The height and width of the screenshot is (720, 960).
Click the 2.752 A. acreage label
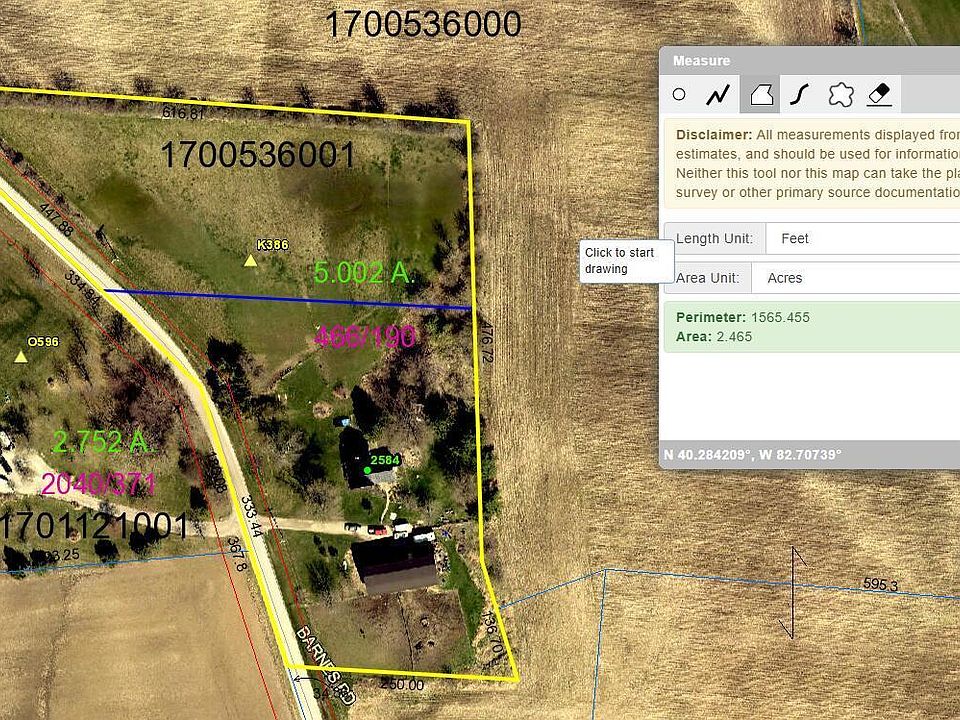click(101, 441)
